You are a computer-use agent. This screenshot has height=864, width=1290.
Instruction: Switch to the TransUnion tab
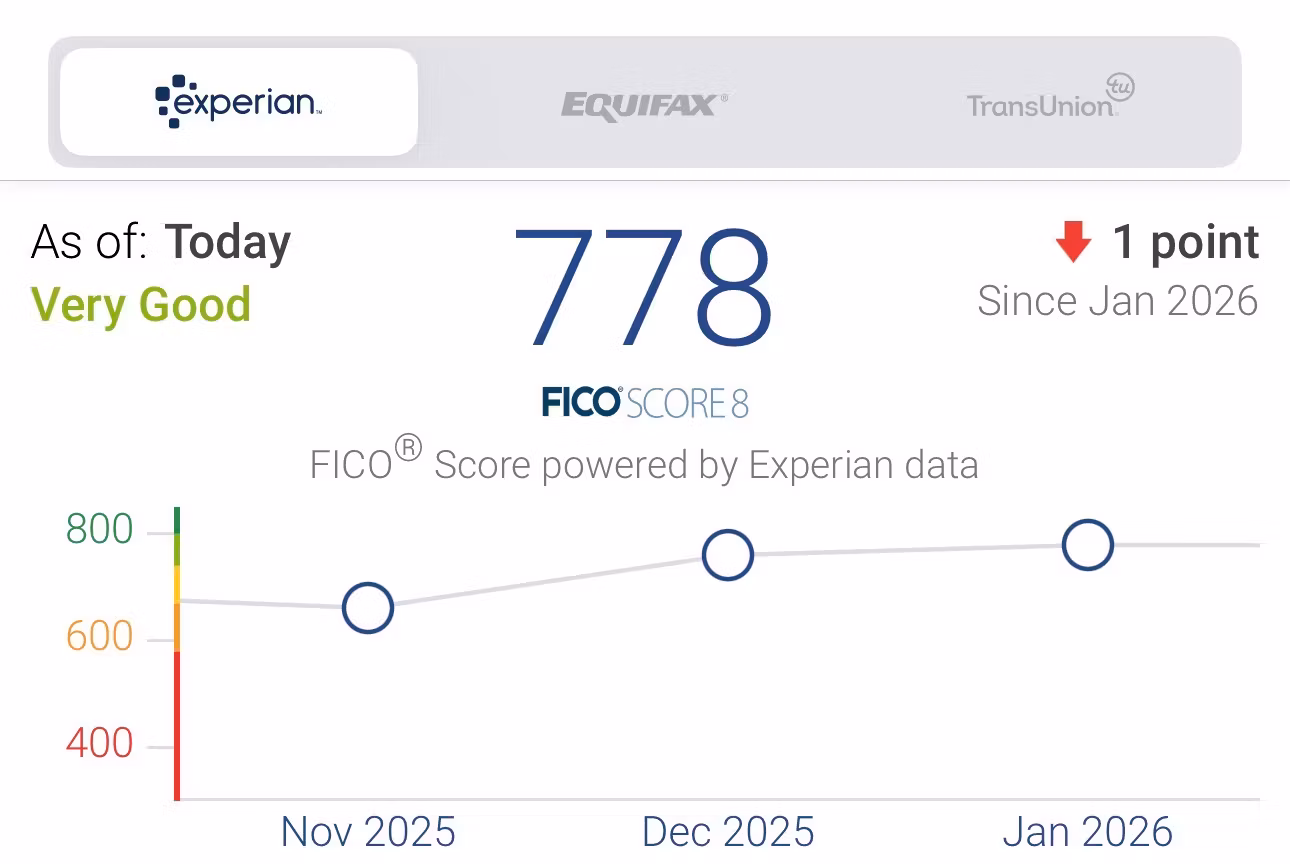[1049, 102]
